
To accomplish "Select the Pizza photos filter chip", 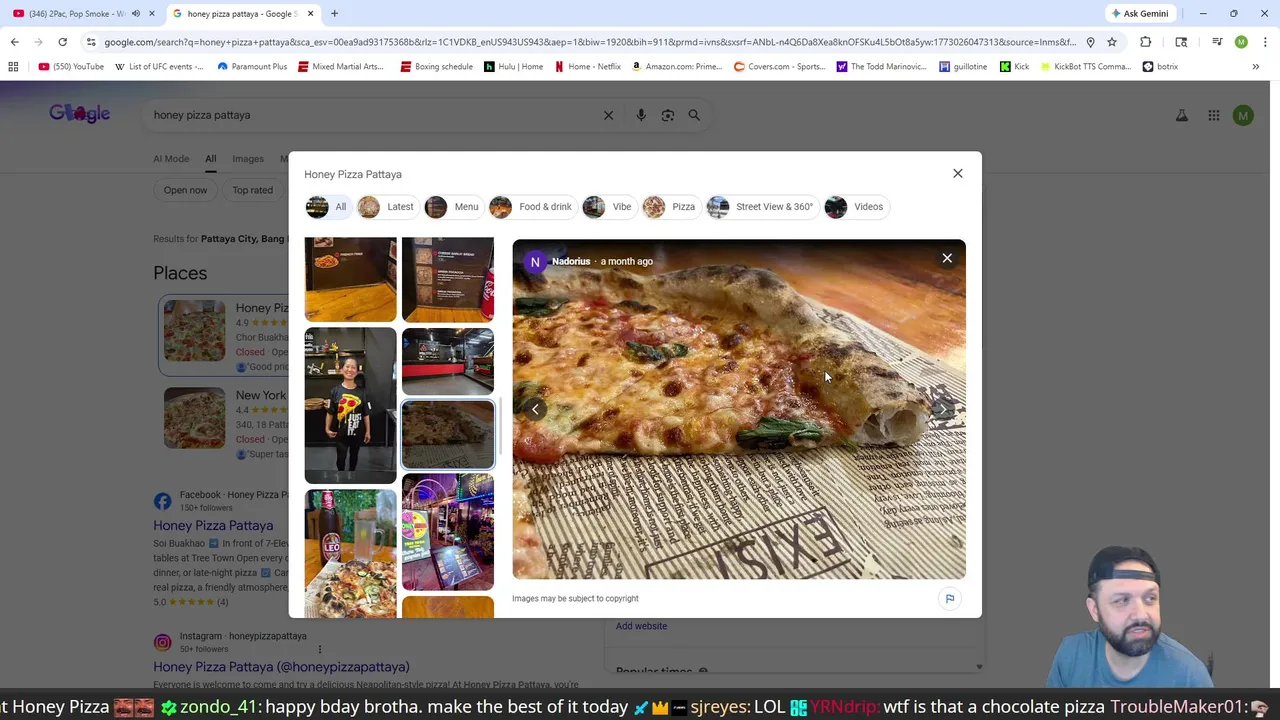I will tap(670, 207).
